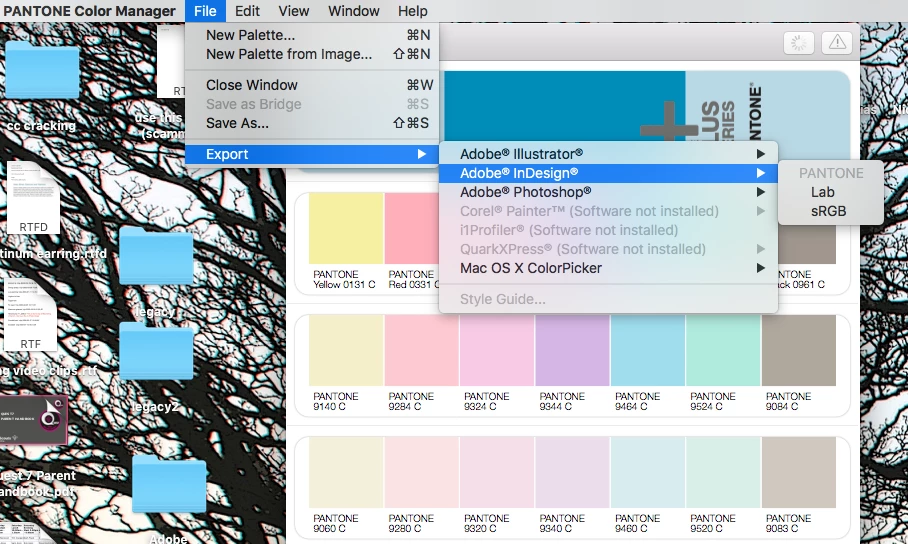Screen dimensions: 908x544
Task: Select PANTONE 9284 C swatch
Action: tap(422, 351)
